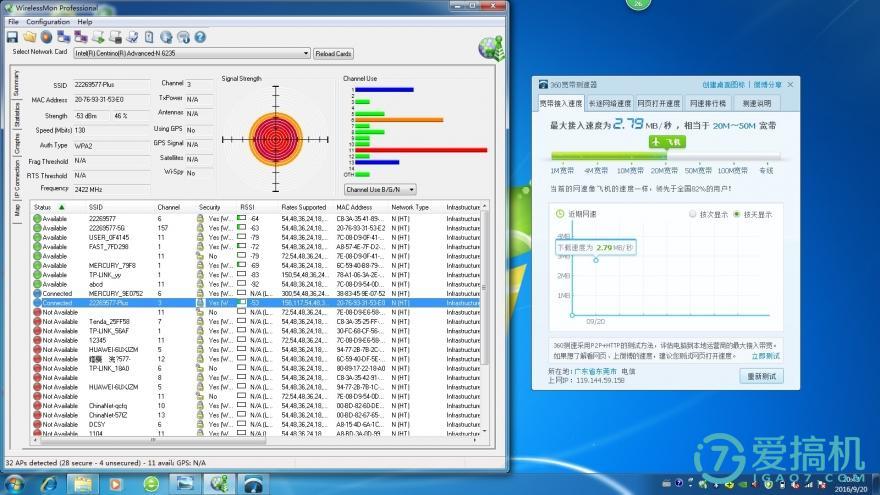Click the WirelessMon globe logo icon
880x495 pixels.
coord(491,48)
